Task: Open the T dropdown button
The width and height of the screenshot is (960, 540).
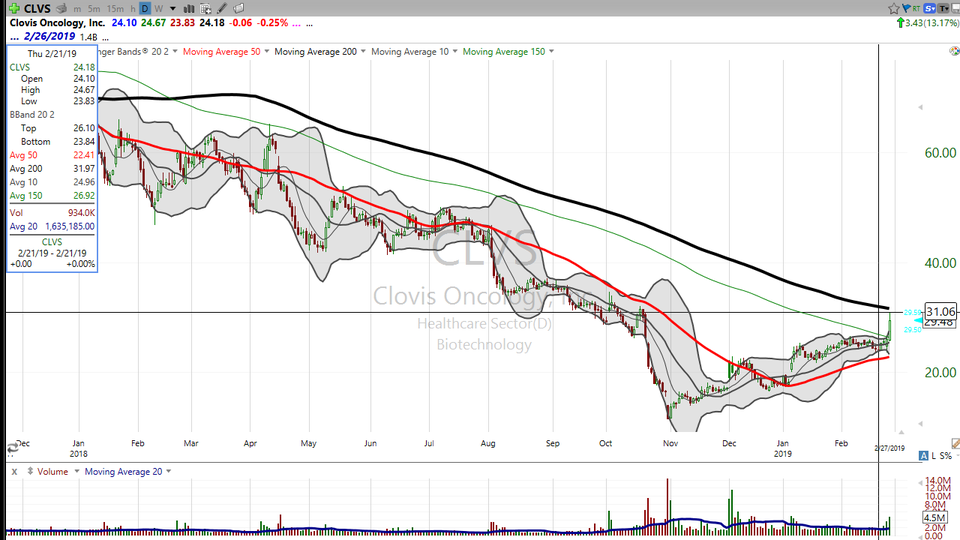Action: 943,9
